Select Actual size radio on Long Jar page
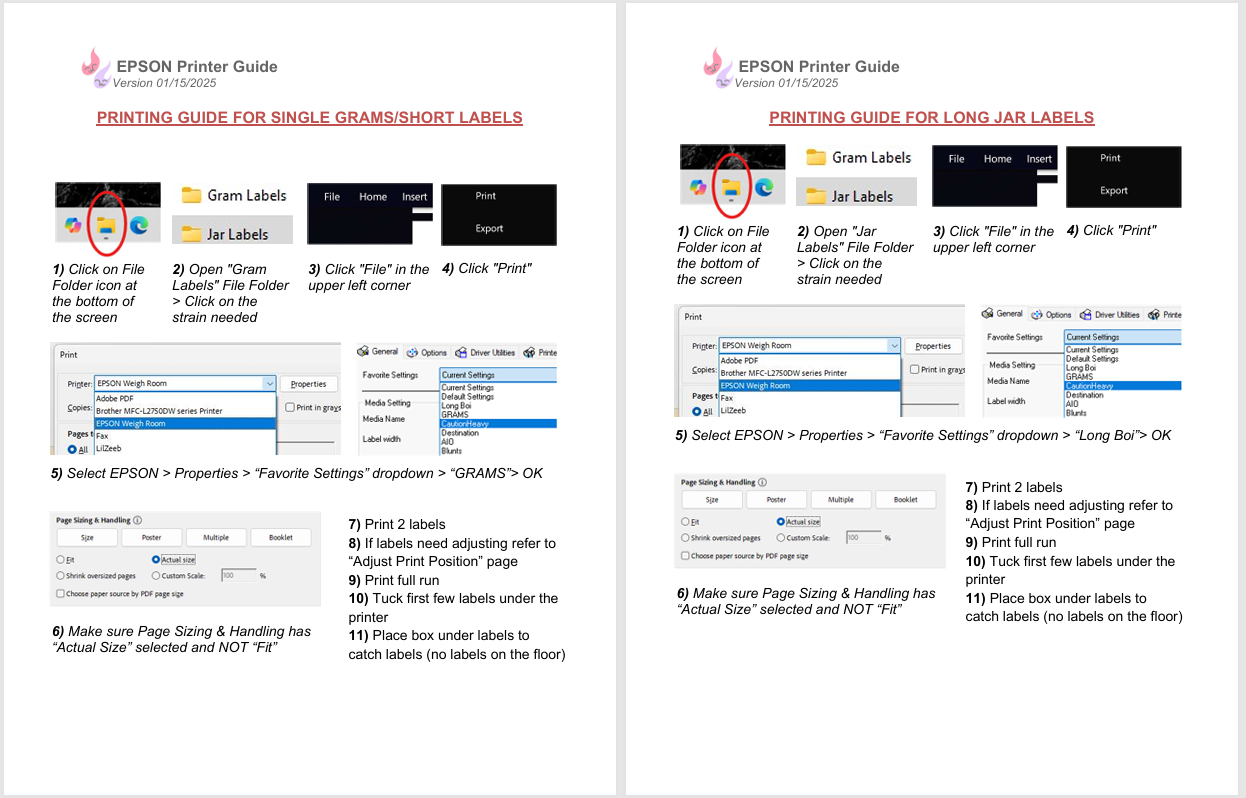The height and width of the screenshot is (798, 1246). coord(781,522)
